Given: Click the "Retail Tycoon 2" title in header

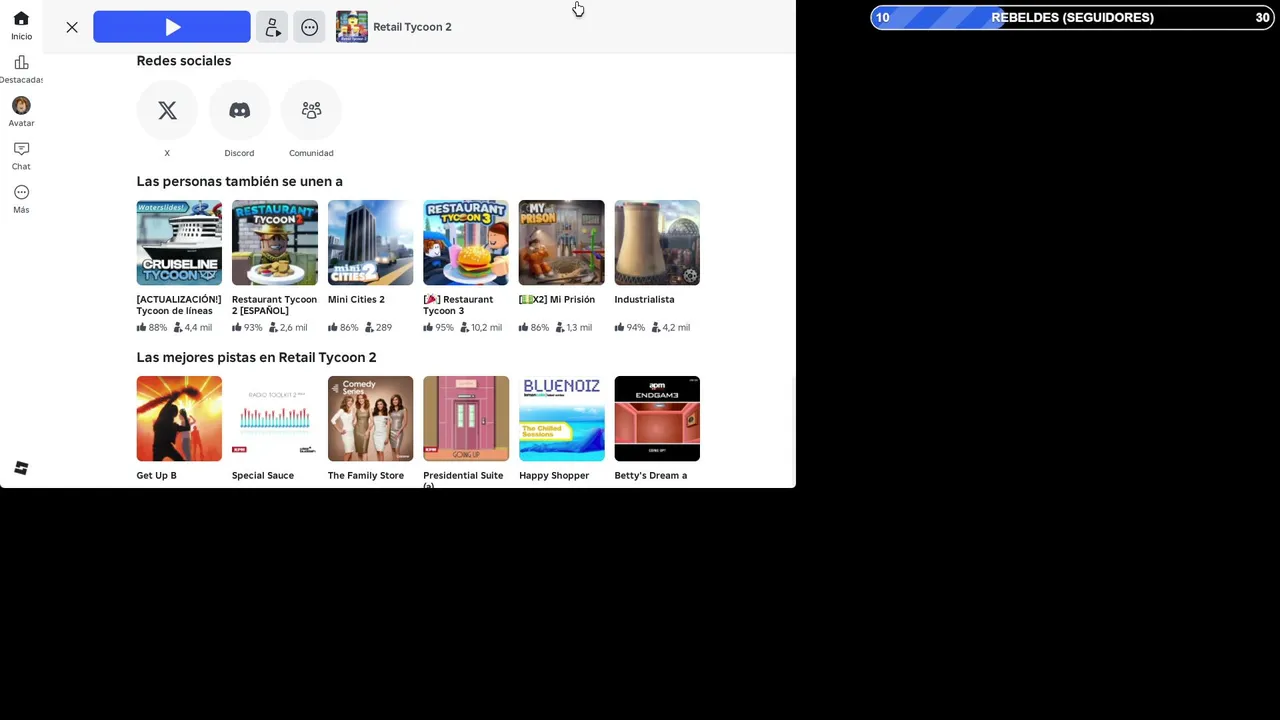Looking at the screenshot, I should coord(412,27).
